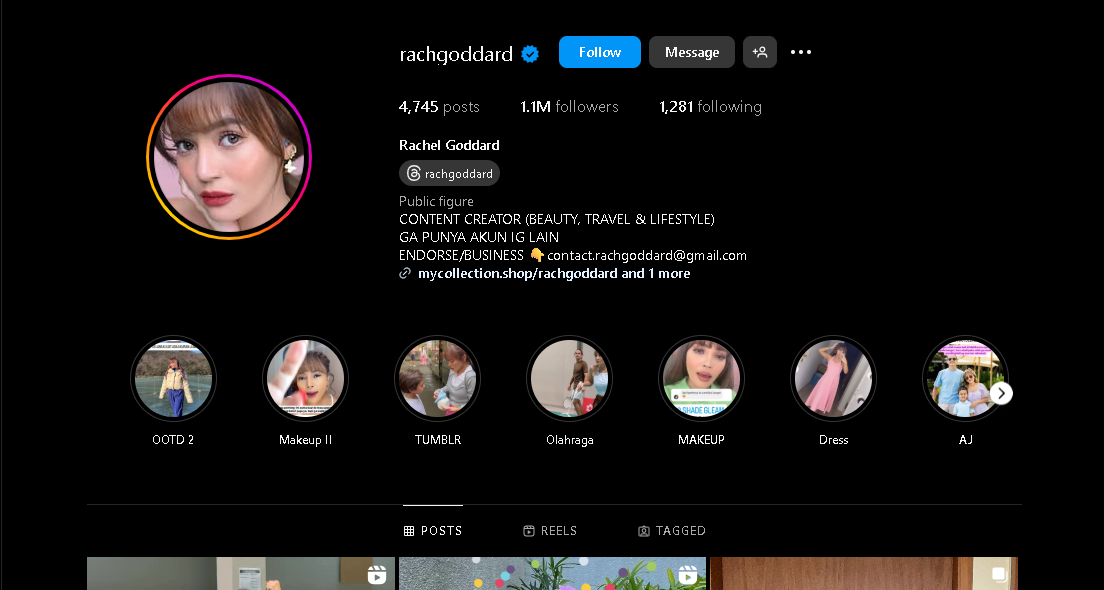1104x590 pixels.
Task: Click the rachgoddard username heading
Action: click(x=456, y=54)
